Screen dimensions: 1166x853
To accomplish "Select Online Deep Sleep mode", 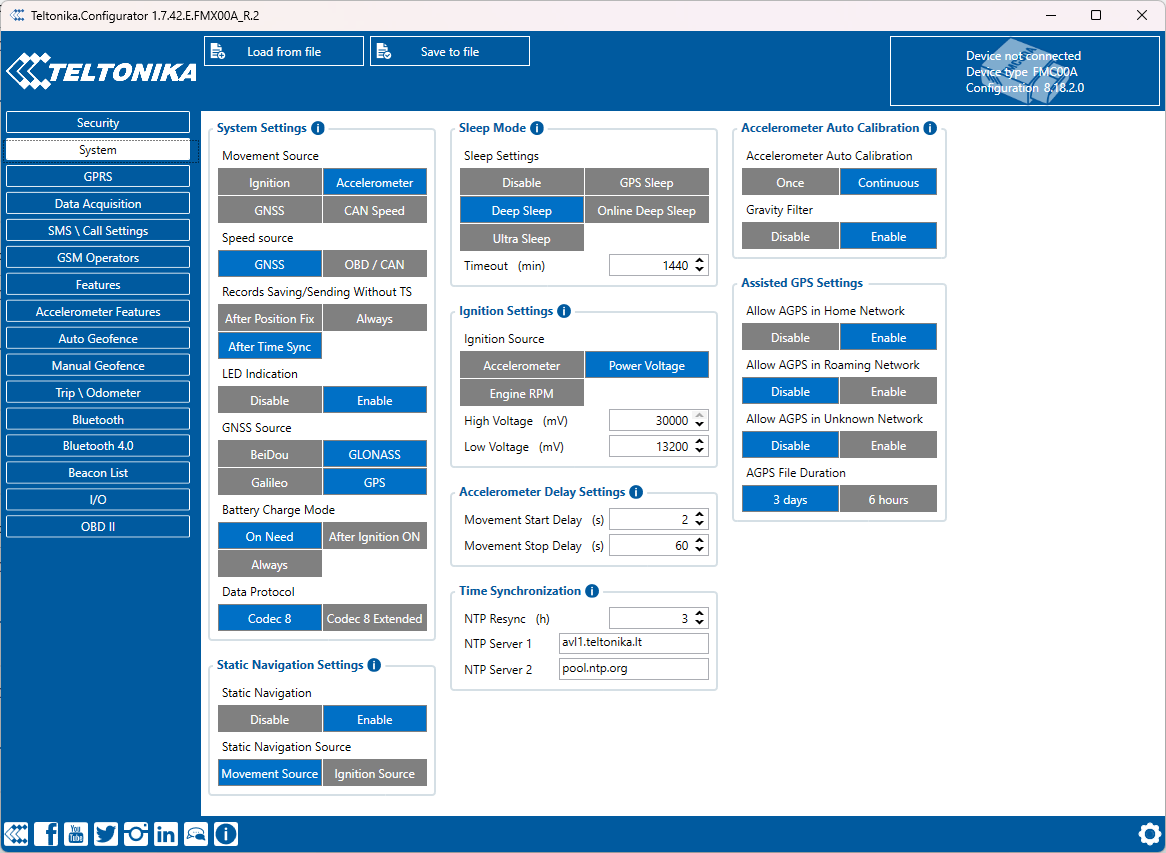I will pyautogui.click(x=646, y=210).
